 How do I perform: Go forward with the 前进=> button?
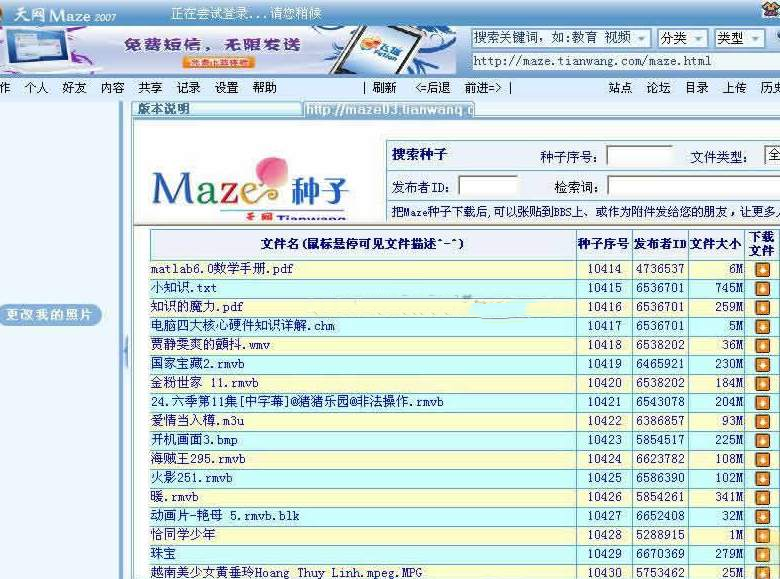[483, 88]
